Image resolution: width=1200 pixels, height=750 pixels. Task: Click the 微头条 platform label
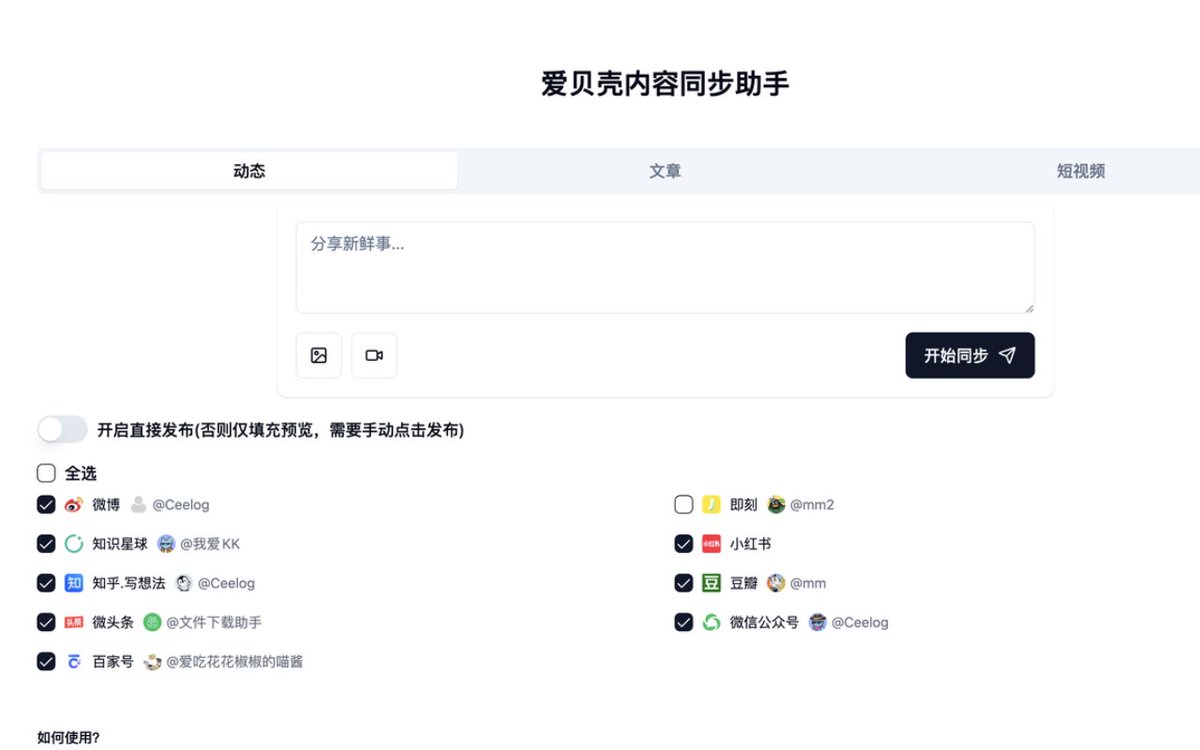(113, 622)
